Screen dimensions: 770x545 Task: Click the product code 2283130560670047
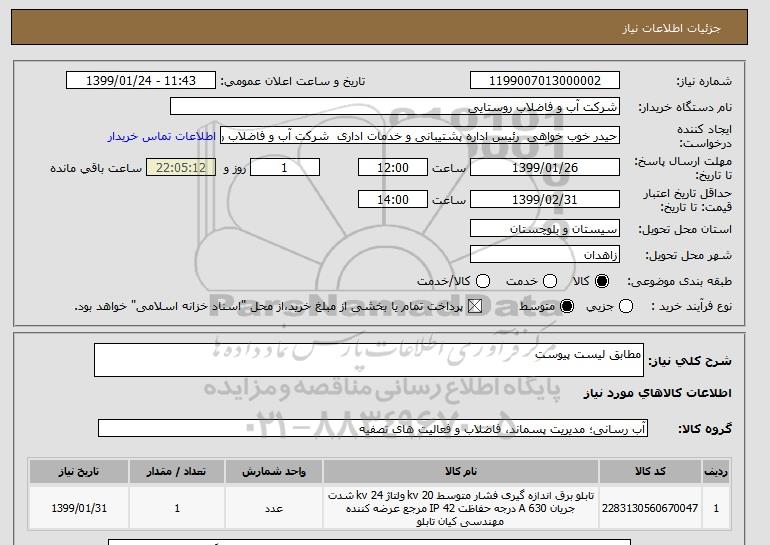tap(650, 508)
